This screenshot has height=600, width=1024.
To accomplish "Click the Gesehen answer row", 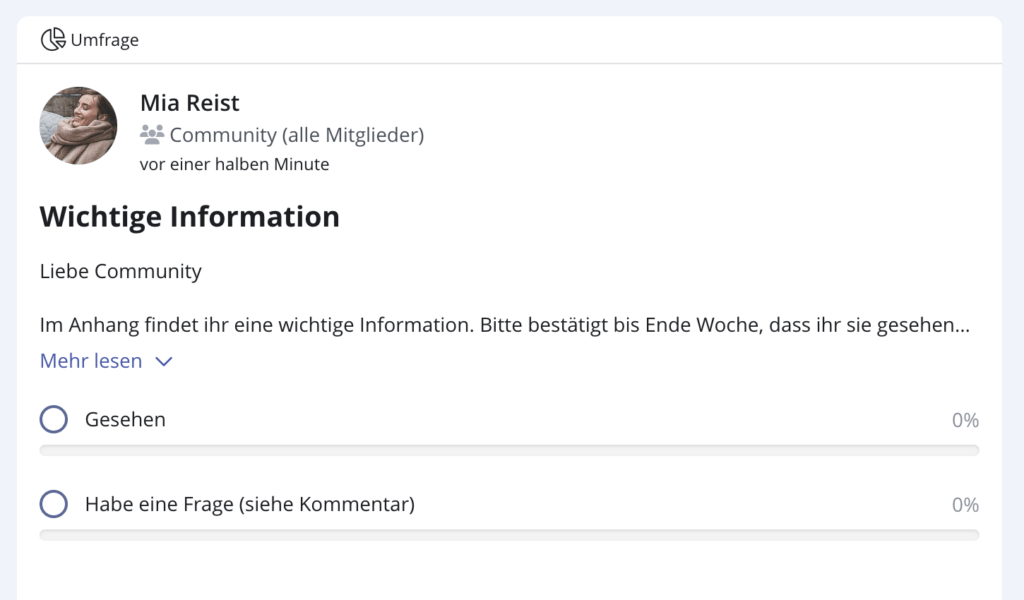I will click(125, 419).
